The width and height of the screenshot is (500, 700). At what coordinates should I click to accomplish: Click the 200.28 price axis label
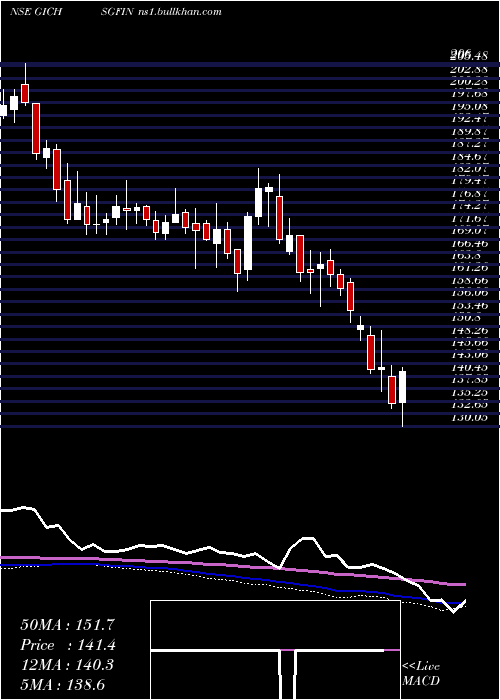coord(468,82)
